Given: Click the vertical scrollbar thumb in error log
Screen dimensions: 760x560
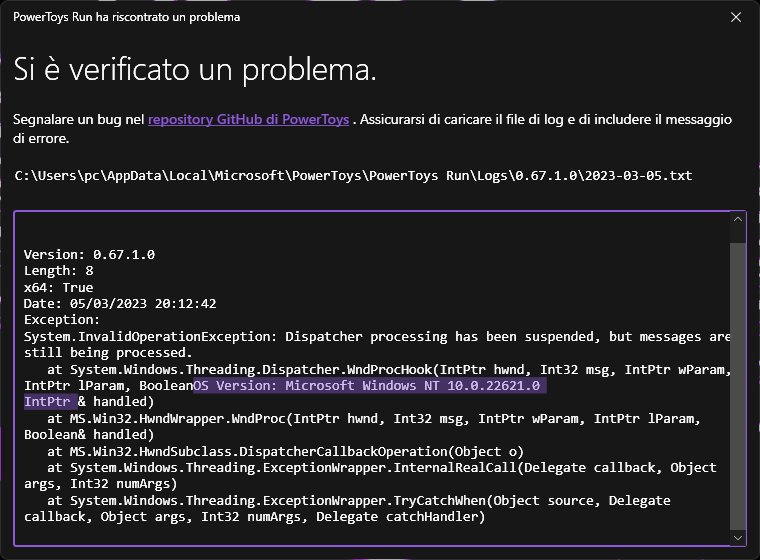Looking at the screenshot, I should pos(738,386).
